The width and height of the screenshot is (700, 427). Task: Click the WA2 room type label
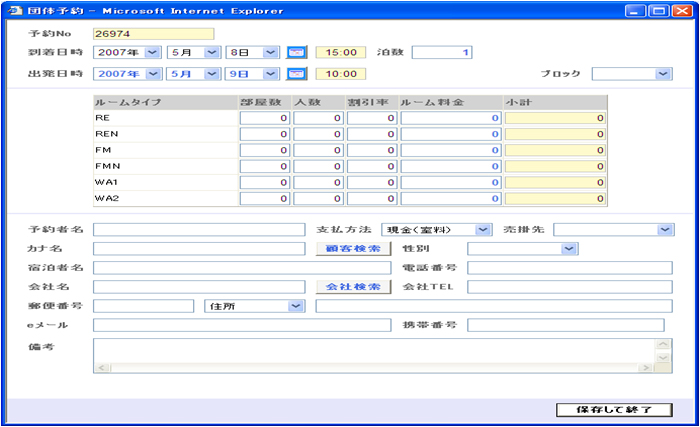click(107, 198)
